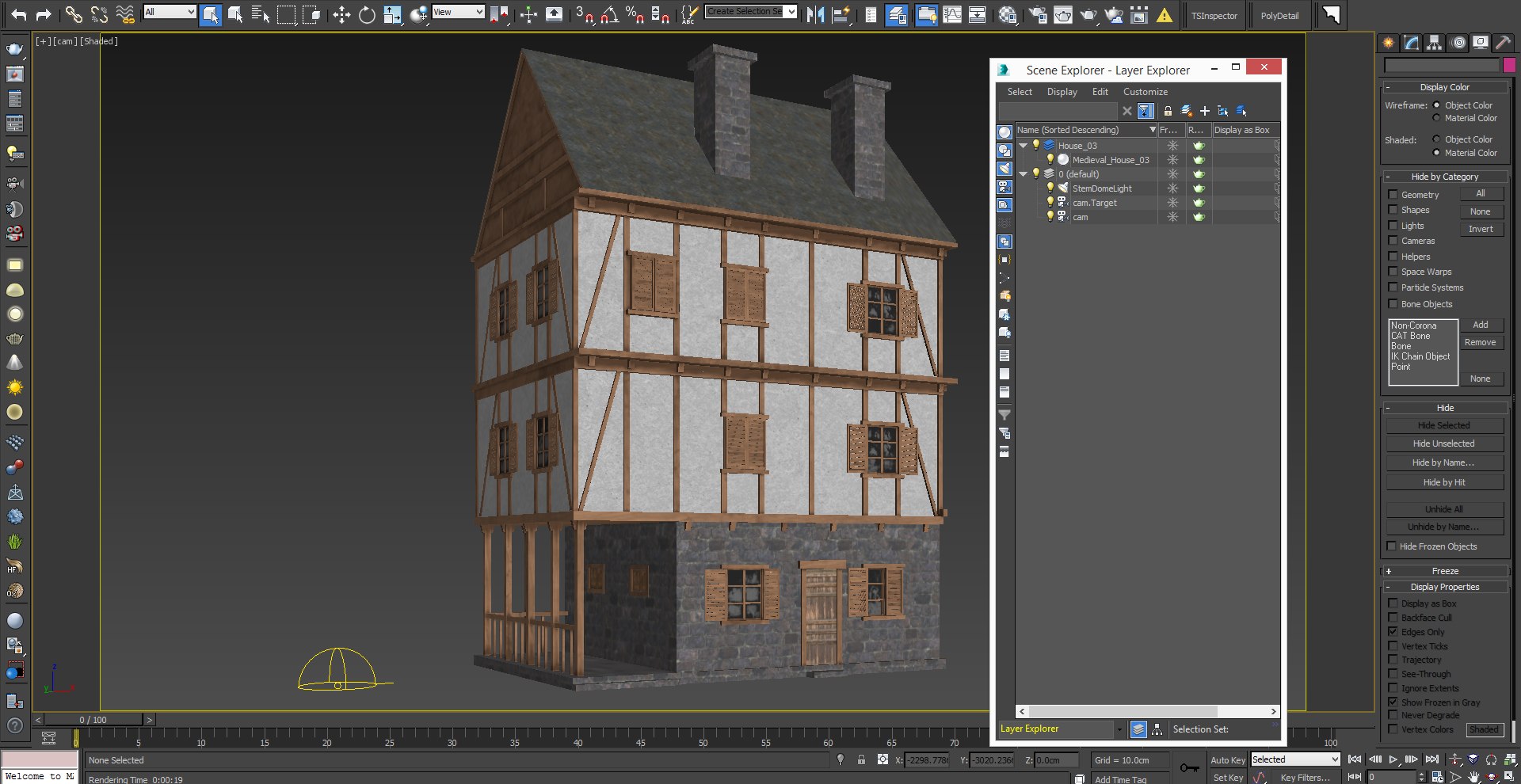
Task: Check the Hide Frozen Objects box
Action: (1392, 546)
